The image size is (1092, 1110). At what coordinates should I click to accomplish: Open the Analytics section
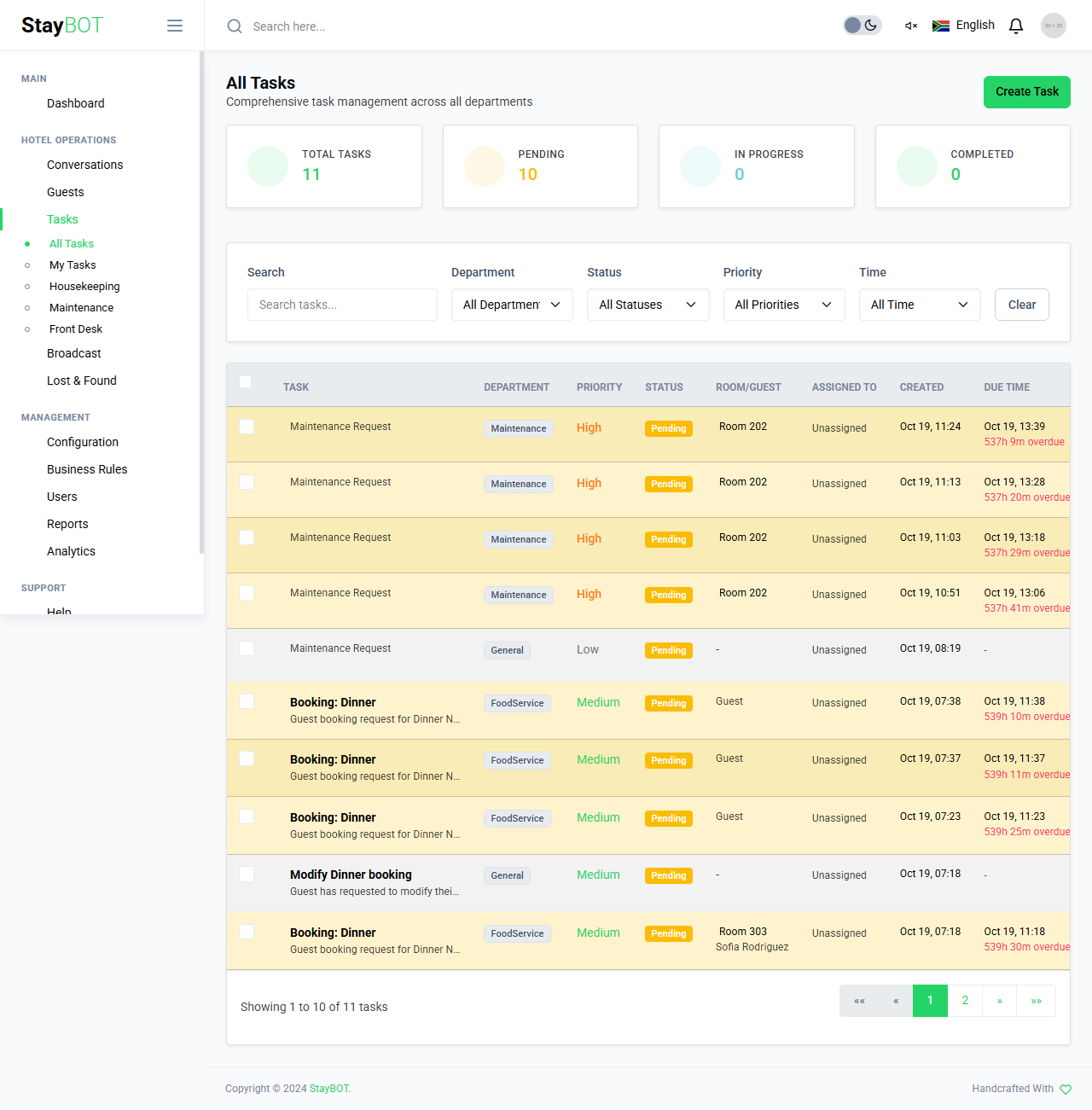click(x=71, y=551)
